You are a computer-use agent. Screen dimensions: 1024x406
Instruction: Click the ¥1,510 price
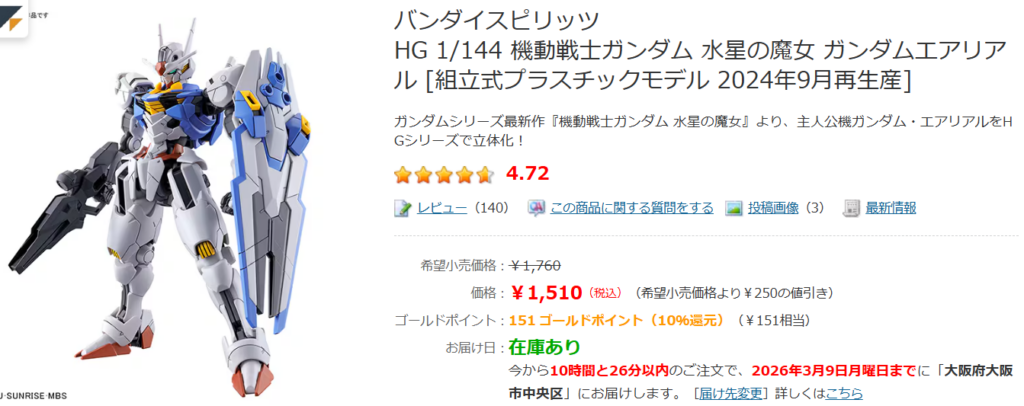tap(547, 292)
